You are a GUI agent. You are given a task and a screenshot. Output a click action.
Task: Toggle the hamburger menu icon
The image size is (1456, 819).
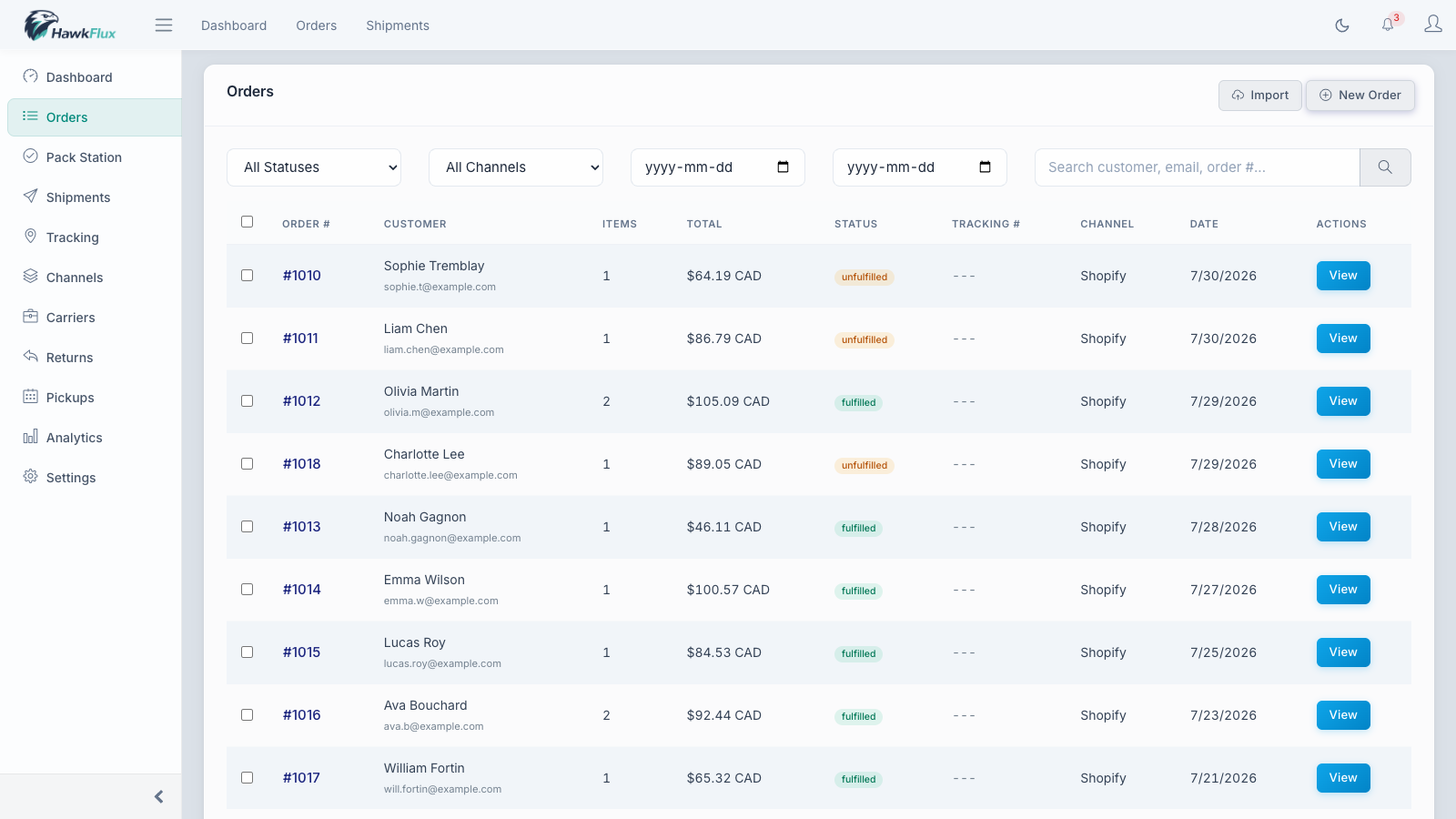tap(164, 25)
